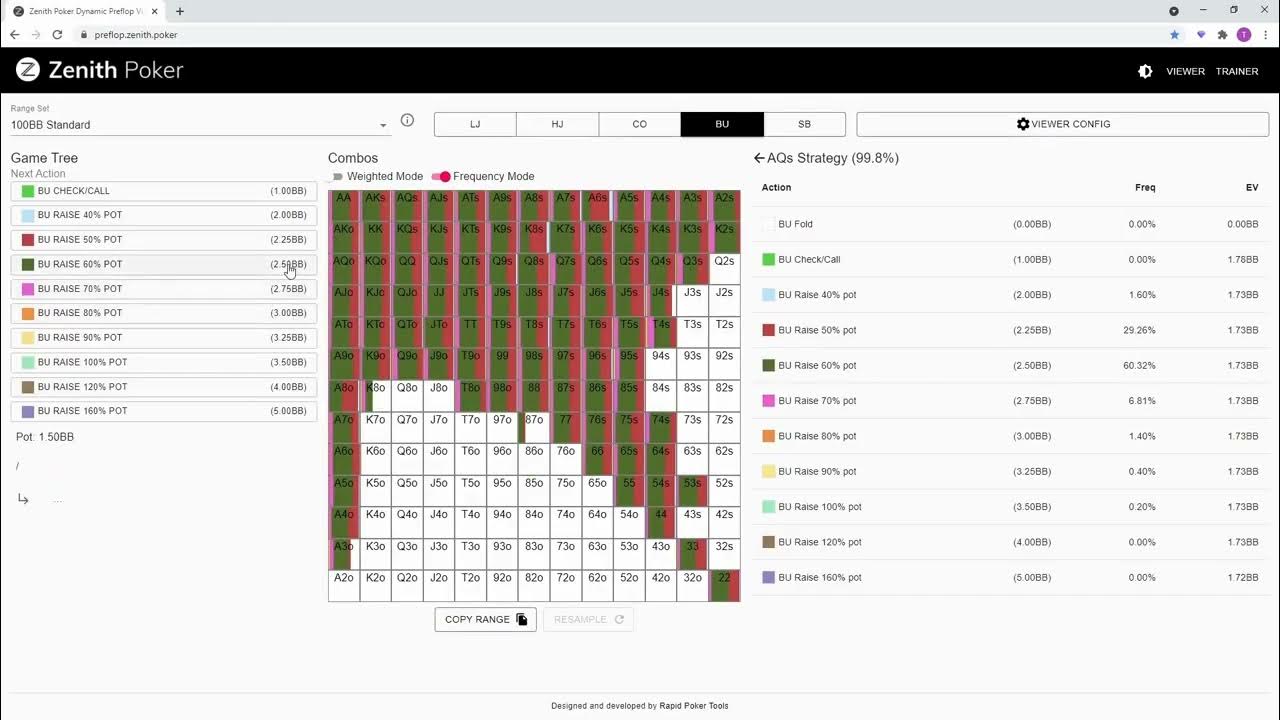This screenshot has width=1280, height=720.
Task: Select the 100BB Standard range set field
Action: coord(199,125)
